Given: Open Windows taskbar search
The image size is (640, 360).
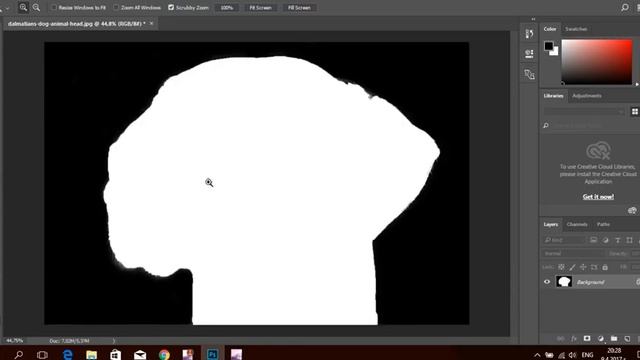Looking at the screenshot, I should [x=19, y=354].
